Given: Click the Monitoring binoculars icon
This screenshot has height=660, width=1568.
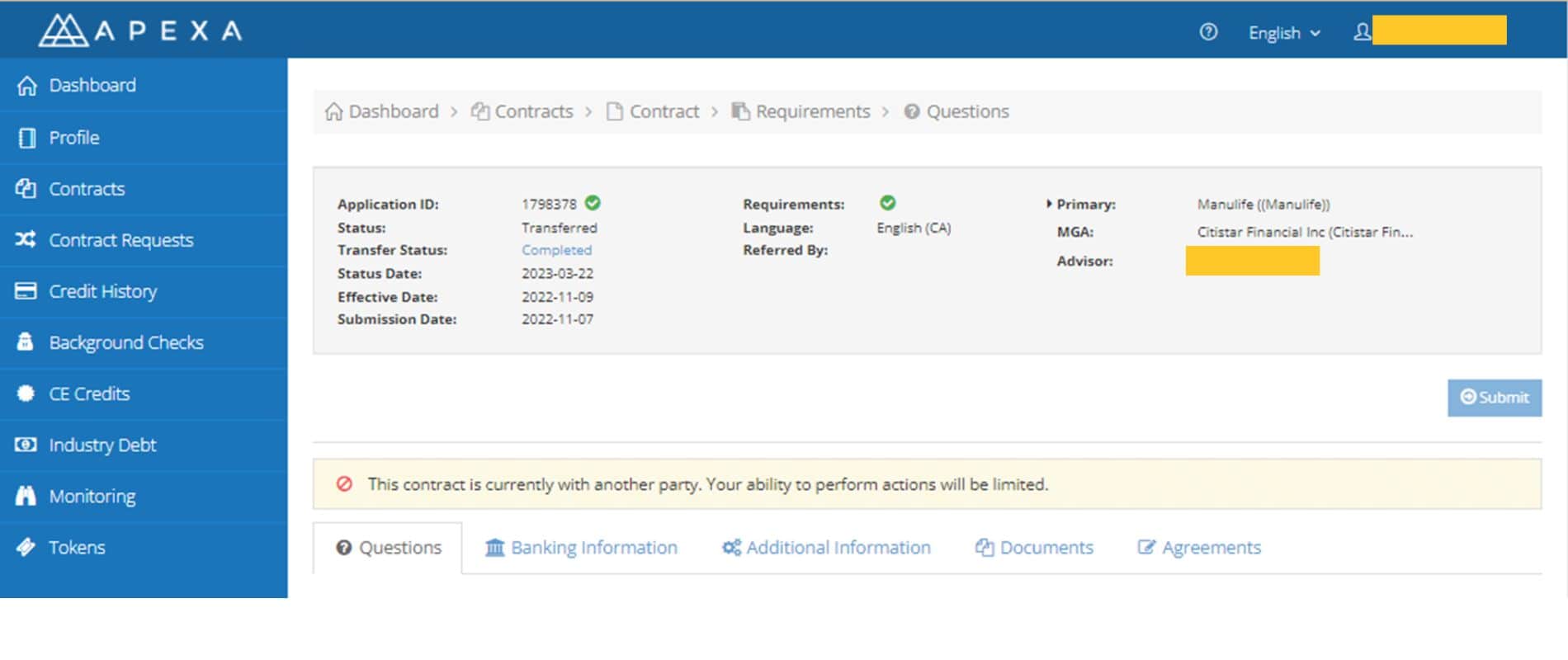Looking at the screenshot, I should (26, 496).
